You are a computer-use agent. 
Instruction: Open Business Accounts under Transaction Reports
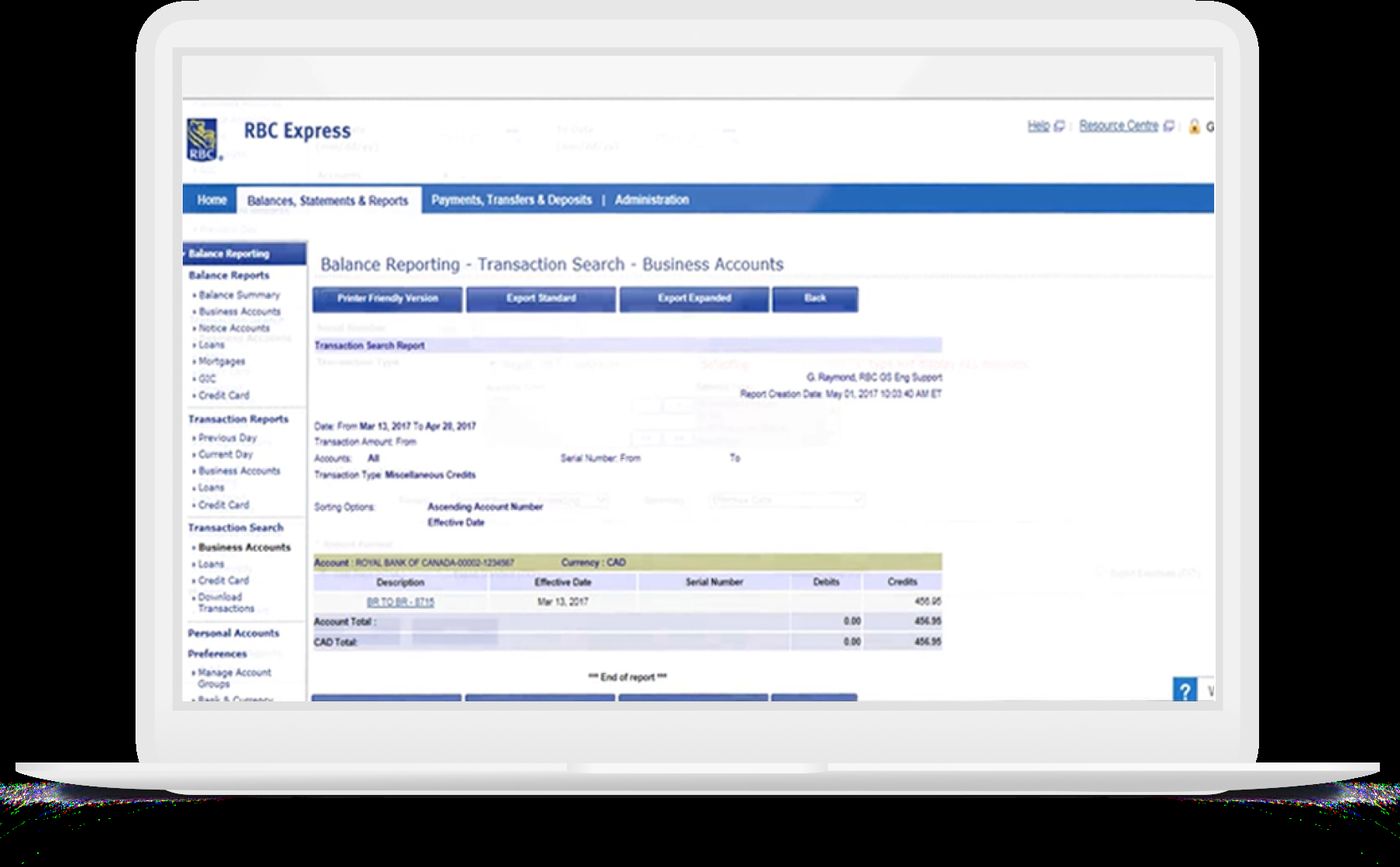point(239,471)
